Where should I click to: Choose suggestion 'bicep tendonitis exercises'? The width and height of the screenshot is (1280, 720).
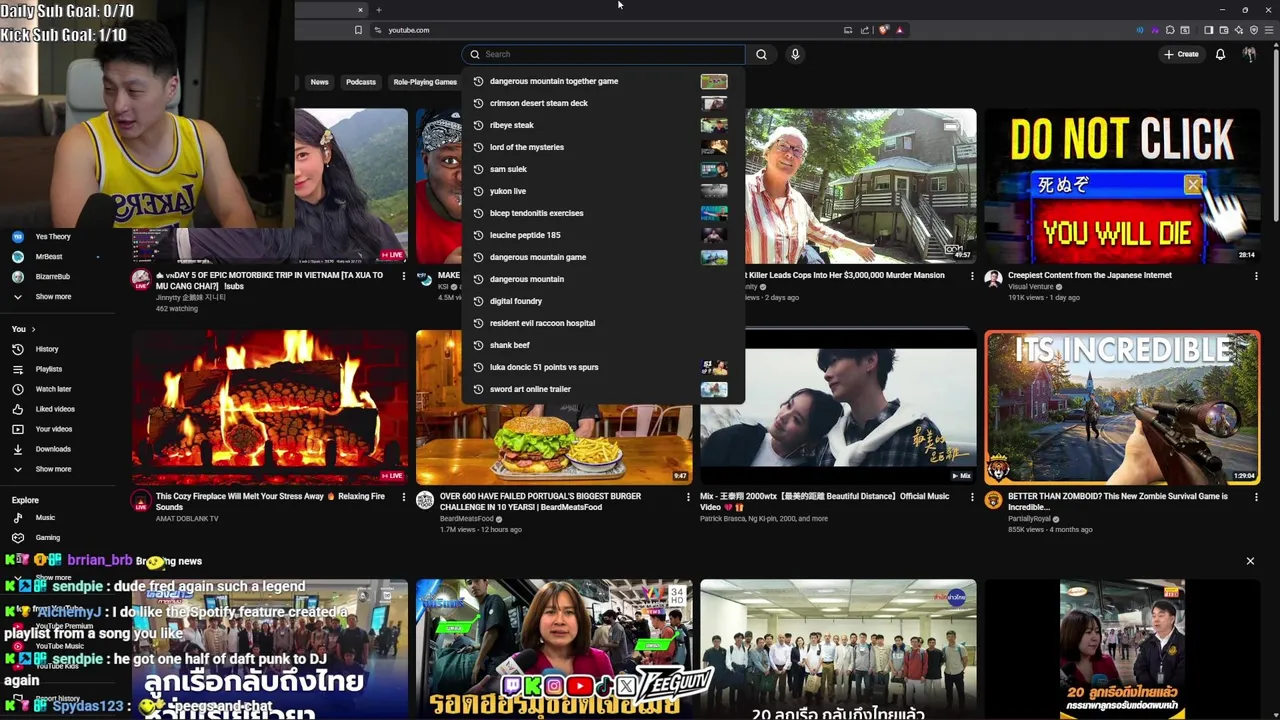pos(603,213)
